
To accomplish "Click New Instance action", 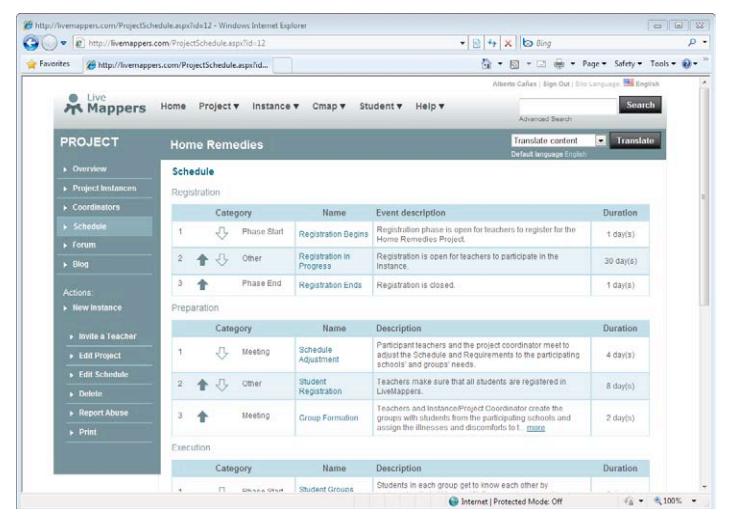I will [97, 308].
